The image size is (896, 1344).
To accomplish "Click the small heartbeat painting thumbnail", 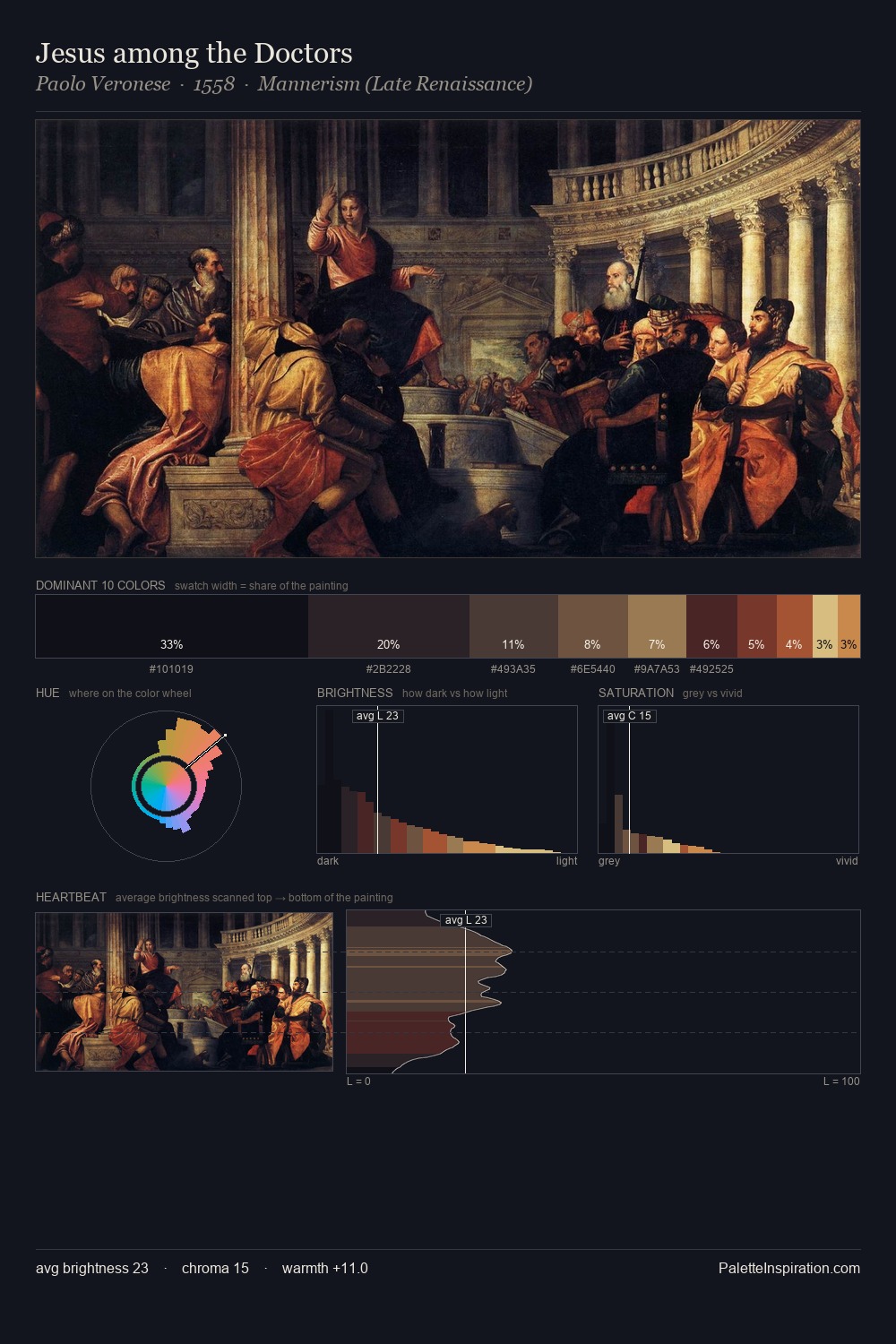I will click(x=184, y=992).
